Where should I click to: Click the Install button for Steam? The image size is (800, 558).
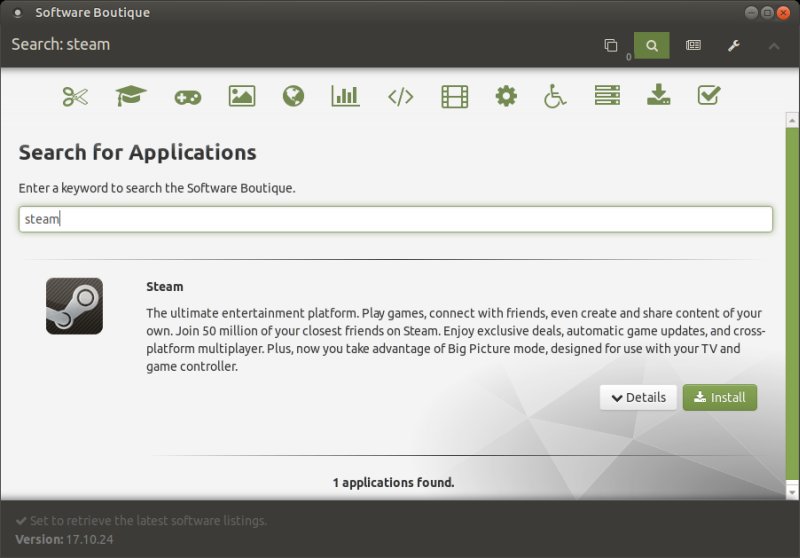pyautogui.click(x=720, y=397)
